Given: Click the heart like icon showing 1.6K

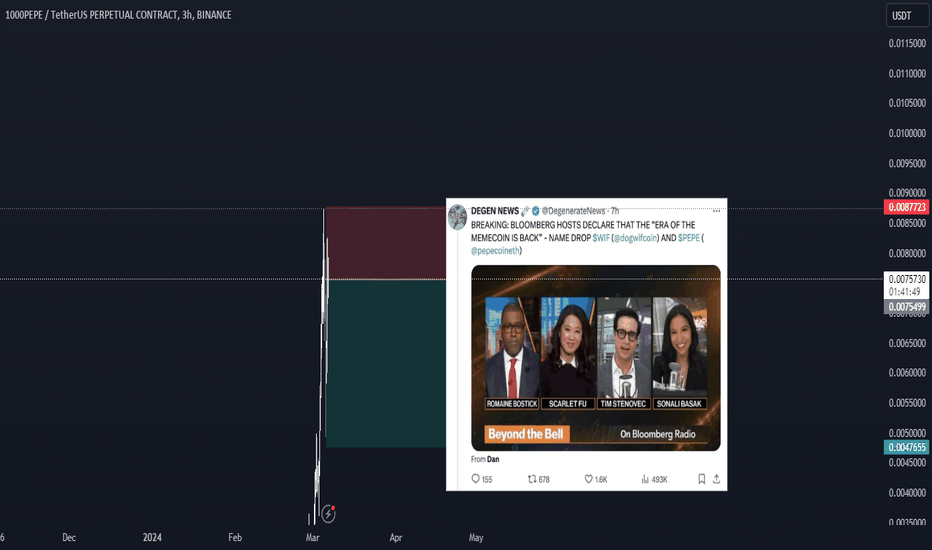Looking at the screenshot, I should point(588,479).
